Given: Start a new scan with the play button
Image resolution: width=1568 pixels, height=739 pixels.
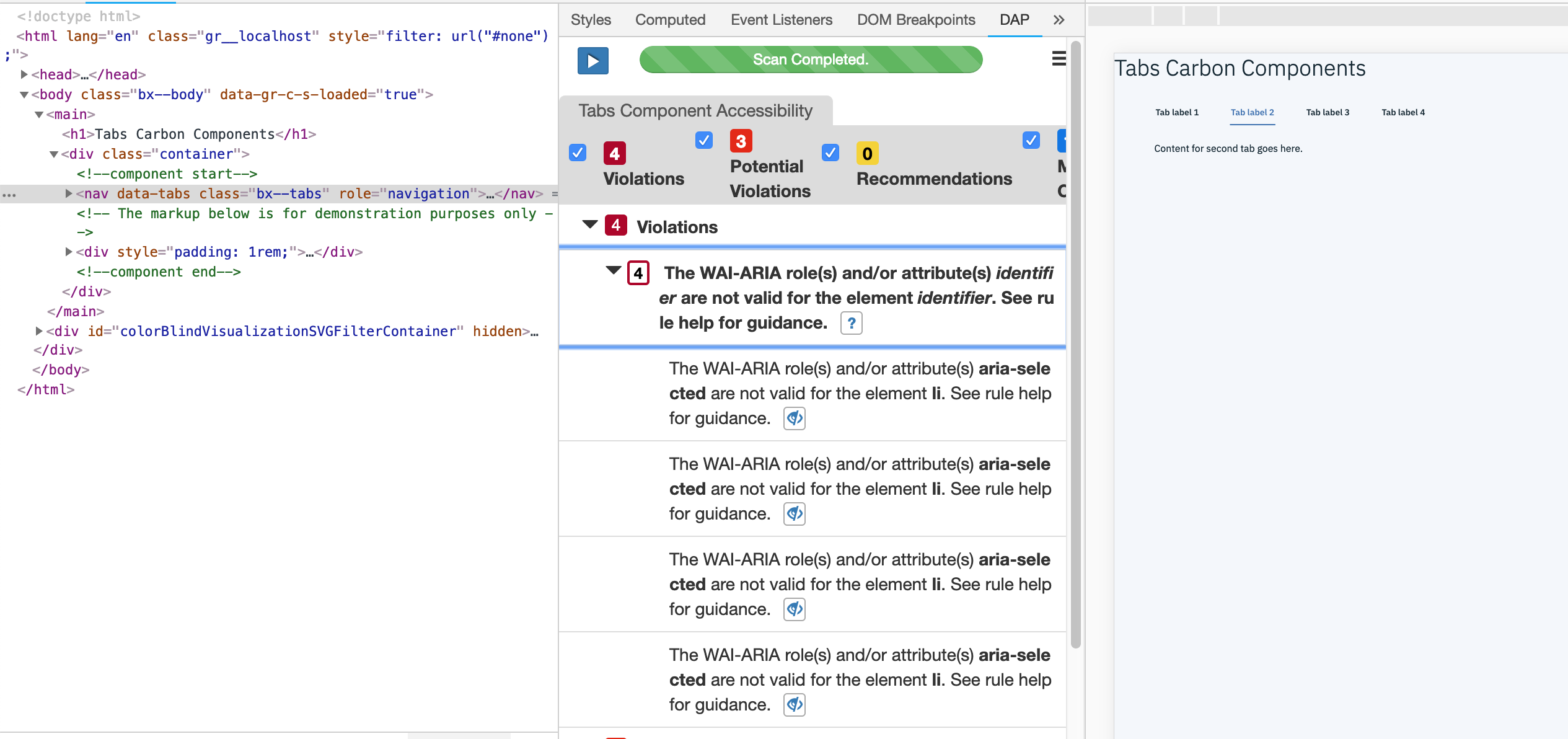Looking at the screenshot, I should pyautogui.click(x=592, y=61).
